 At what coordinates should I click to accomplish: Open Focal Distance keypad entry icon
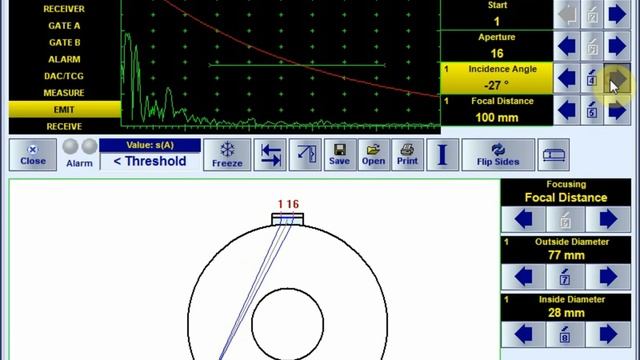(592, 110)
